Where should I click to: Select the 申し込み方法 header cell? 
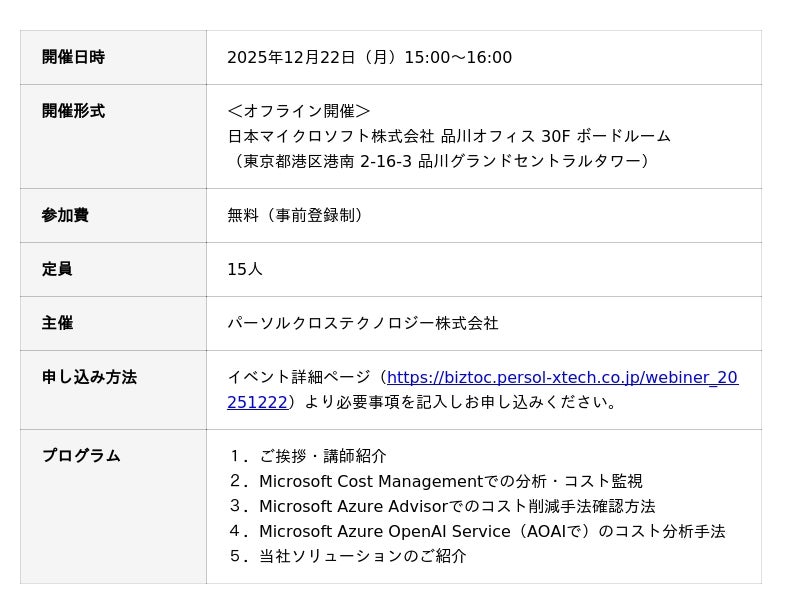89,378
